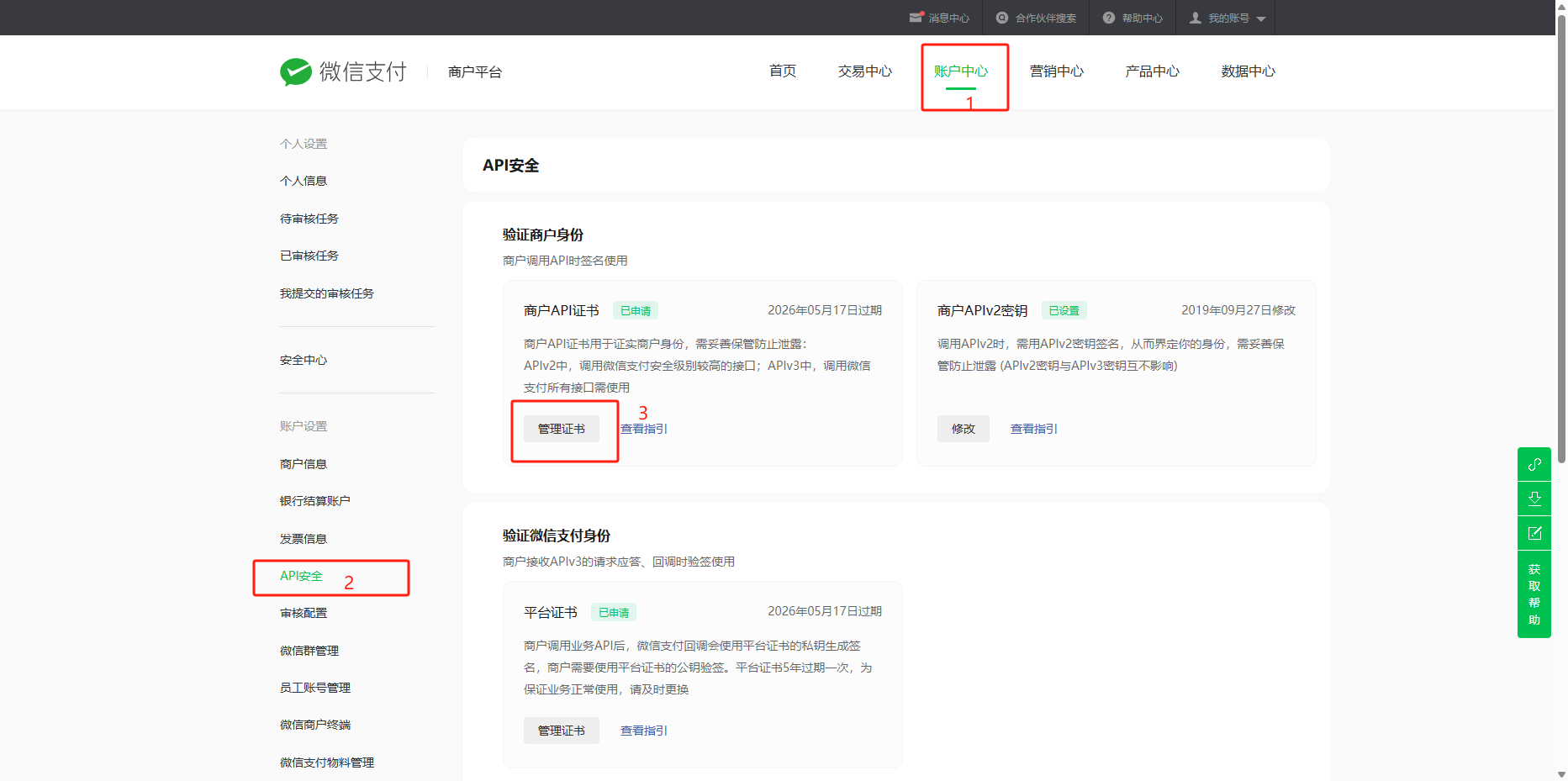The height and width of the screenshot is (781, 1568).
Task: Open the 营销中心 tab
Action: click(x=1057, y=71)
